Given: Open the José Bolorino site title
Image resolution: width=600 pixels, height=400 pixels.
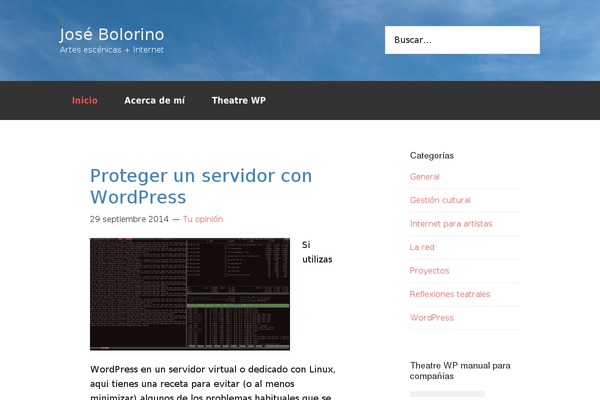Looking at the screenshot, I should coord(112,34).
